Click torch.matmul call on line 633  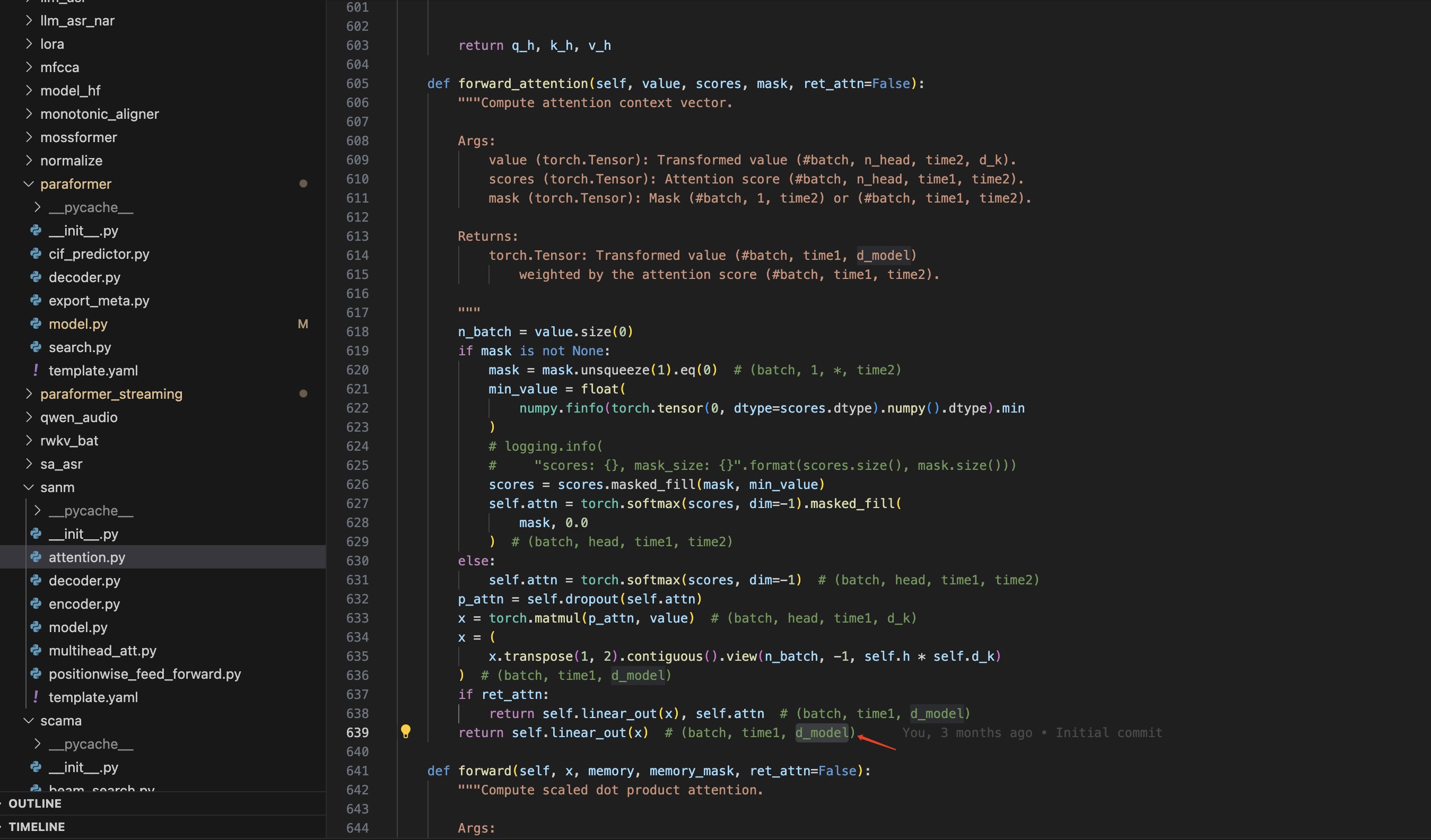(534, 617)
